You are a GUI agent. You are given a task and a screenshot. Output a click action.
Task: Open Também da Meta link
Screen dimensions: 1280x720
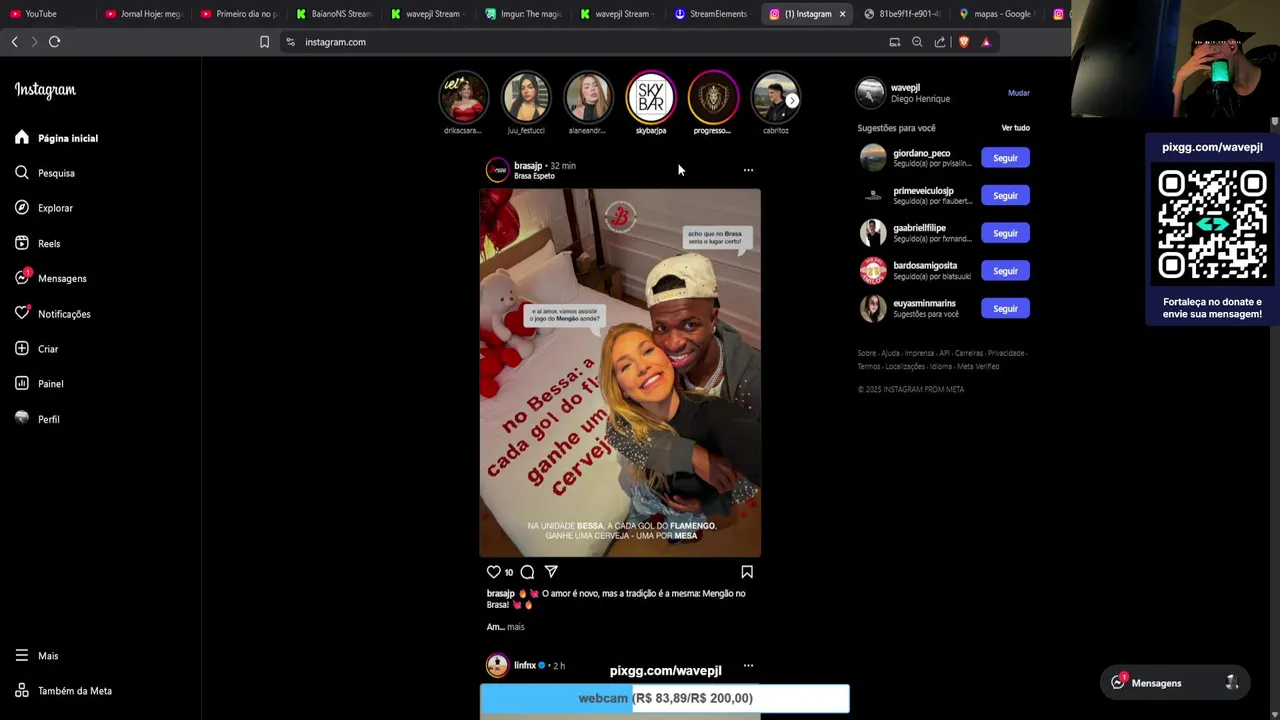coord(63,691)
